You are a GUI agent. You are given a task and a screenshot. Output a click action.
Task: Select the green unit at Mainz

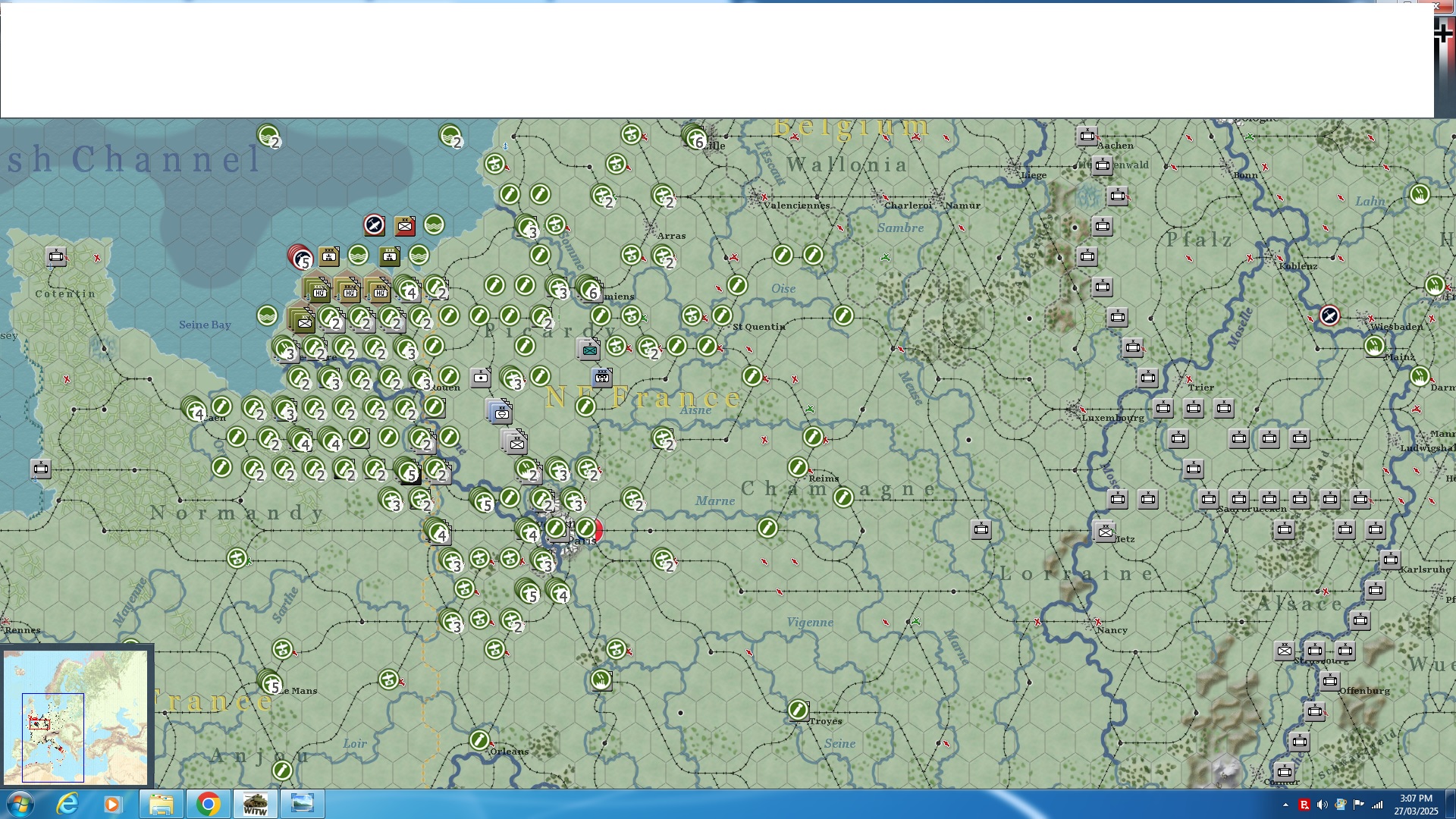tap(1374, 347)
